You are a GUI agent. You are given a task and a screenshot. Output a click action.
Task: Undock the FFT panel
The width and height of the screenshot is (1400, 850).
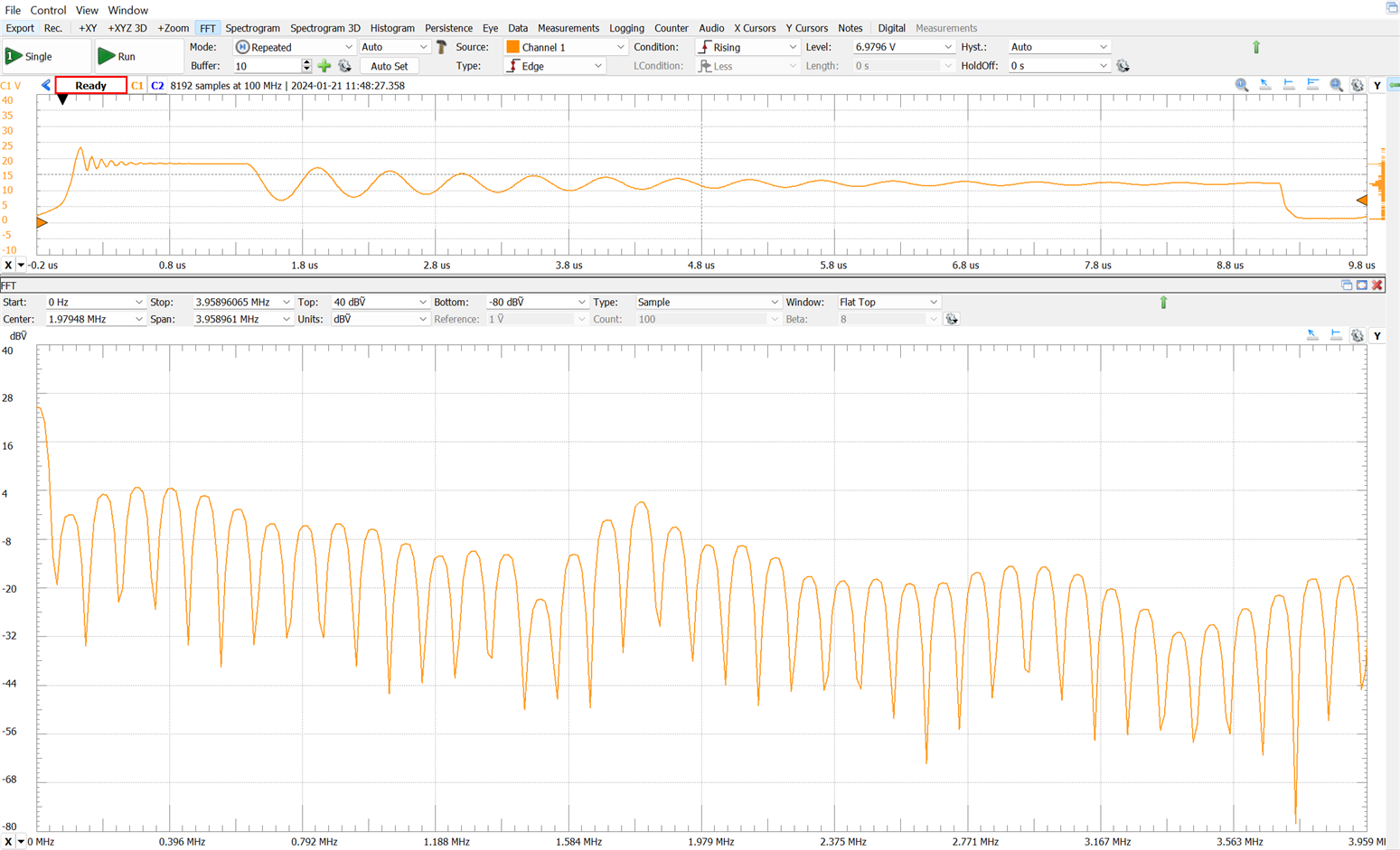(1347, 285)
